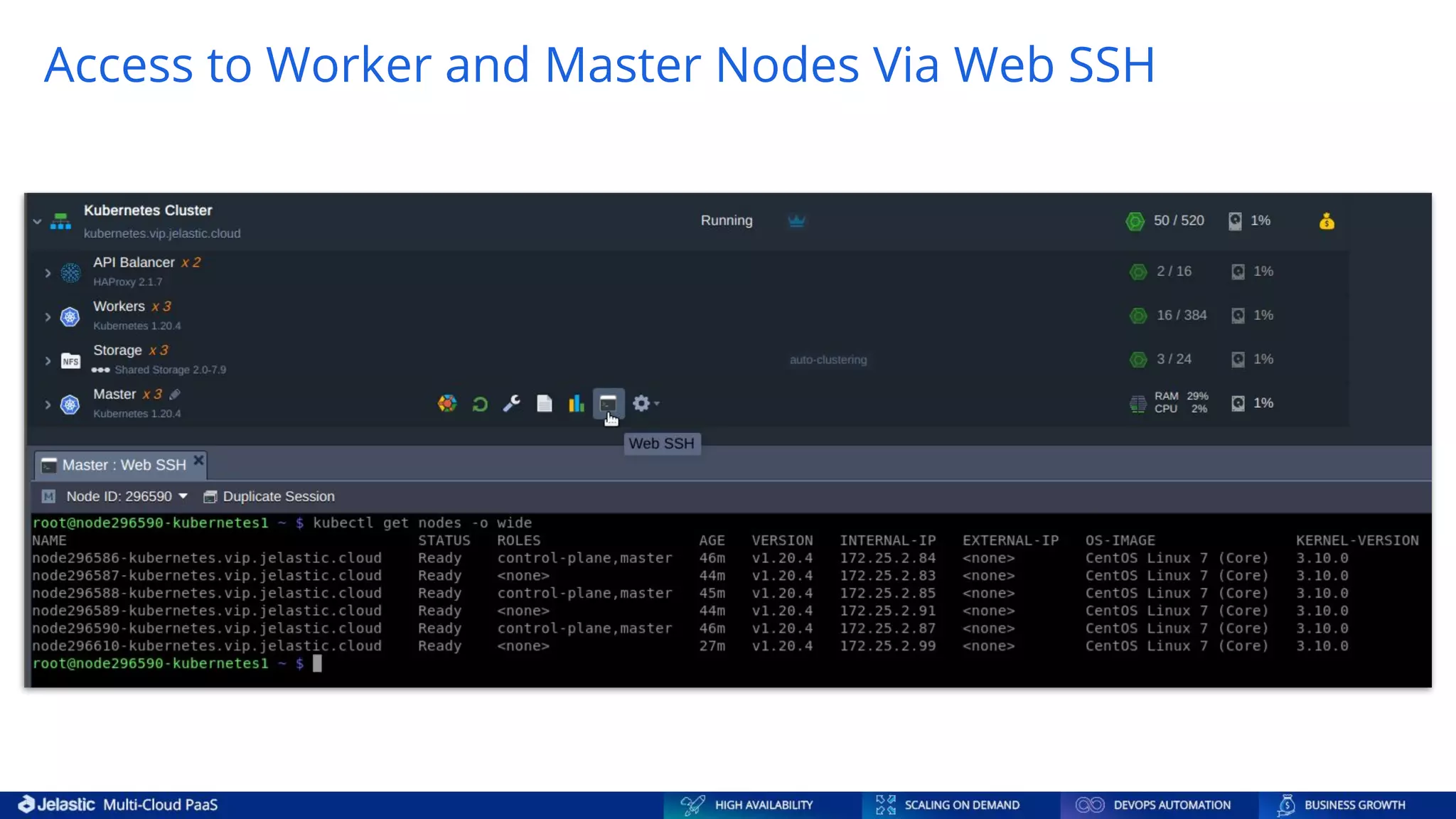Collapse the Kubernetes Cluster environment chevron
The image size is (1456, 819).
[37, 222]
